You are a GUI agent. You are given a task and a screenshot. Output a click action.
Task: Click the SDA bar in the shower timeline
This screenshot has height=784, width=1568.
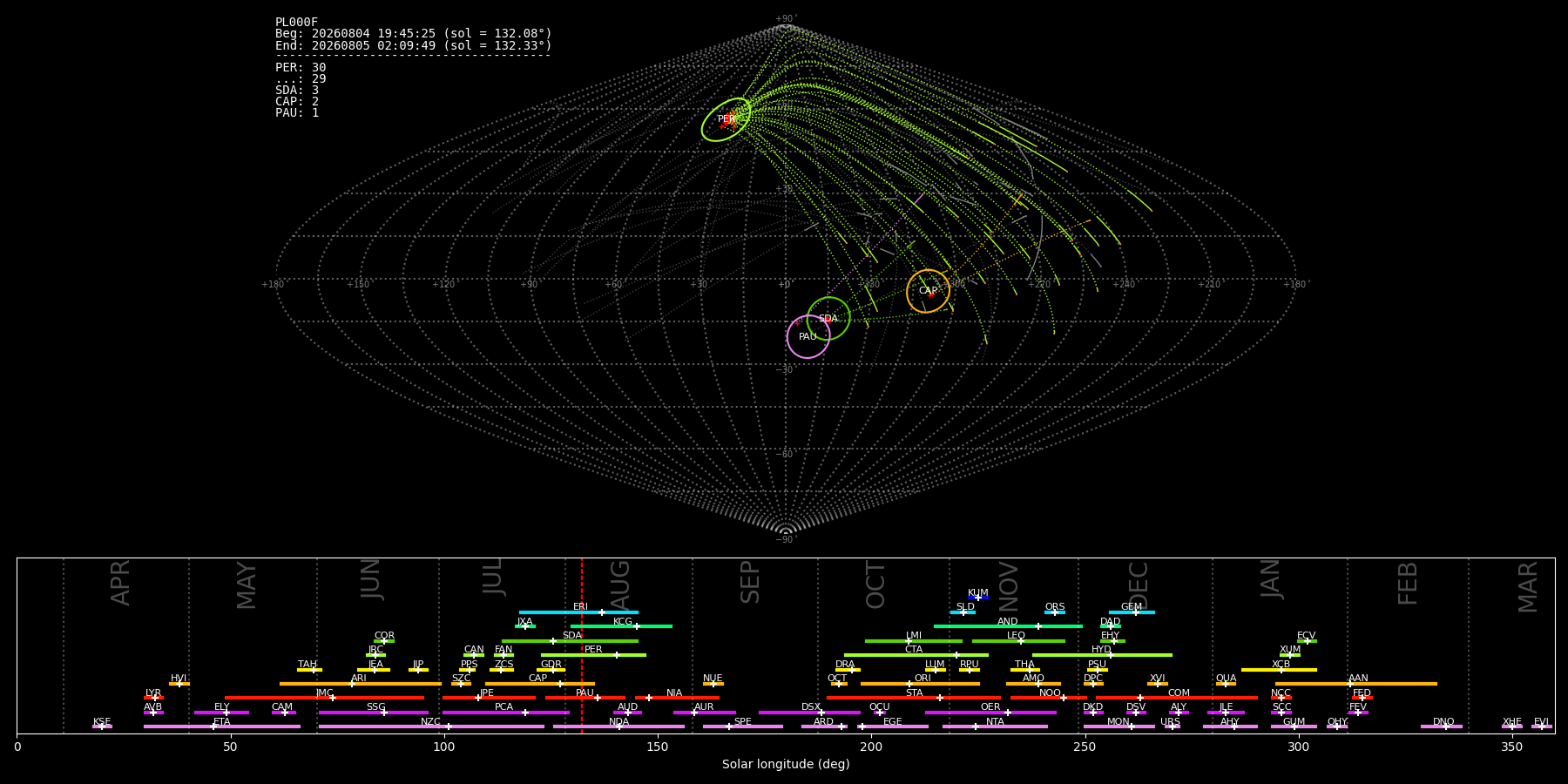[x=570, y=641]
